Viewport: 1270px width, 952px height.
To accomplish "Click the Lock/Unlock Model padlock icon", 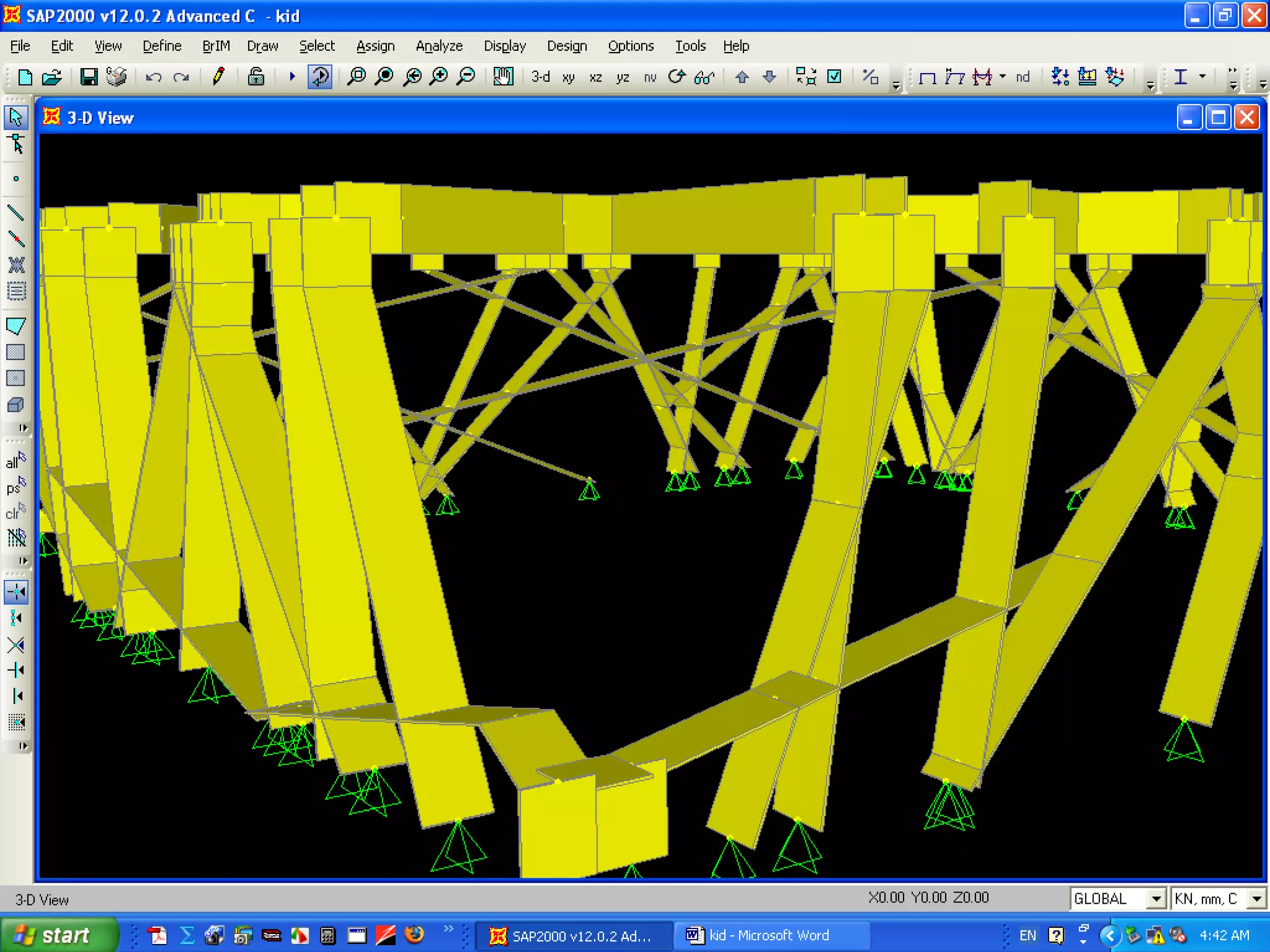I will click(255, 77).
